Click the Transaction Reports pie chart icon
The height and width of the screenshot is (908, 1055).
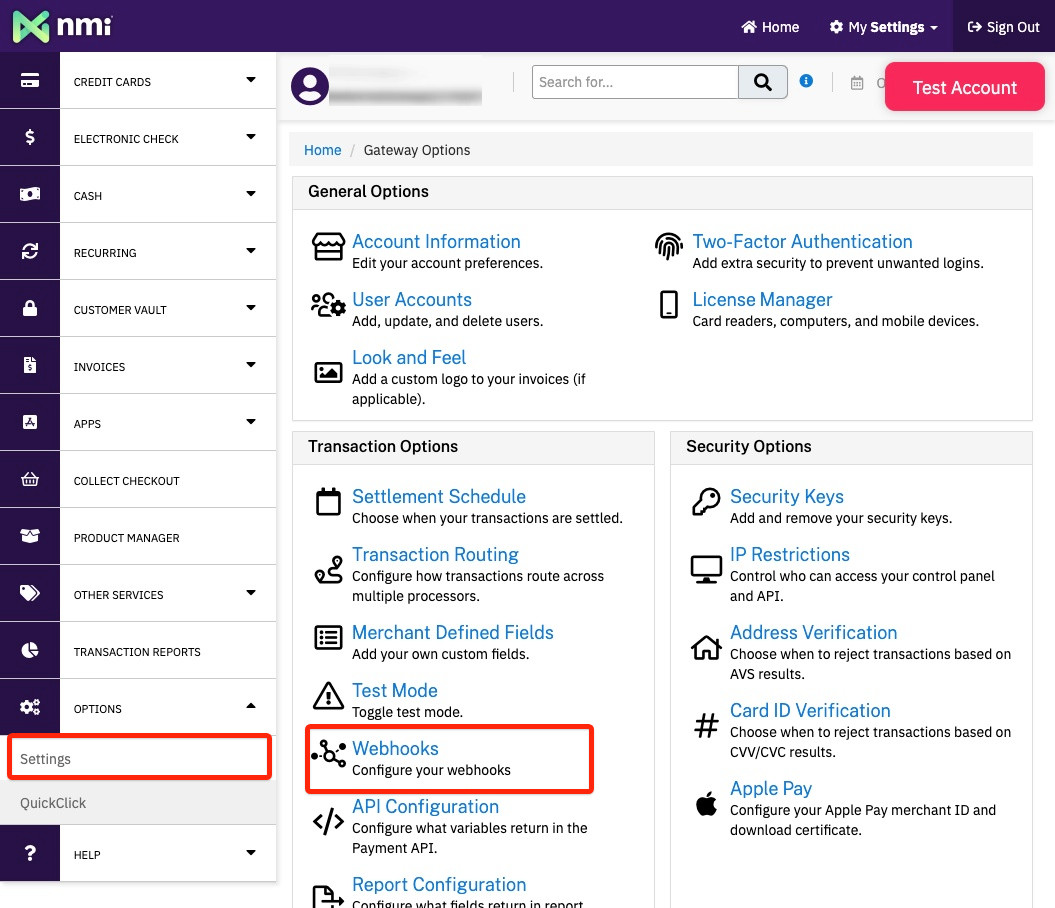click(30, 650)
